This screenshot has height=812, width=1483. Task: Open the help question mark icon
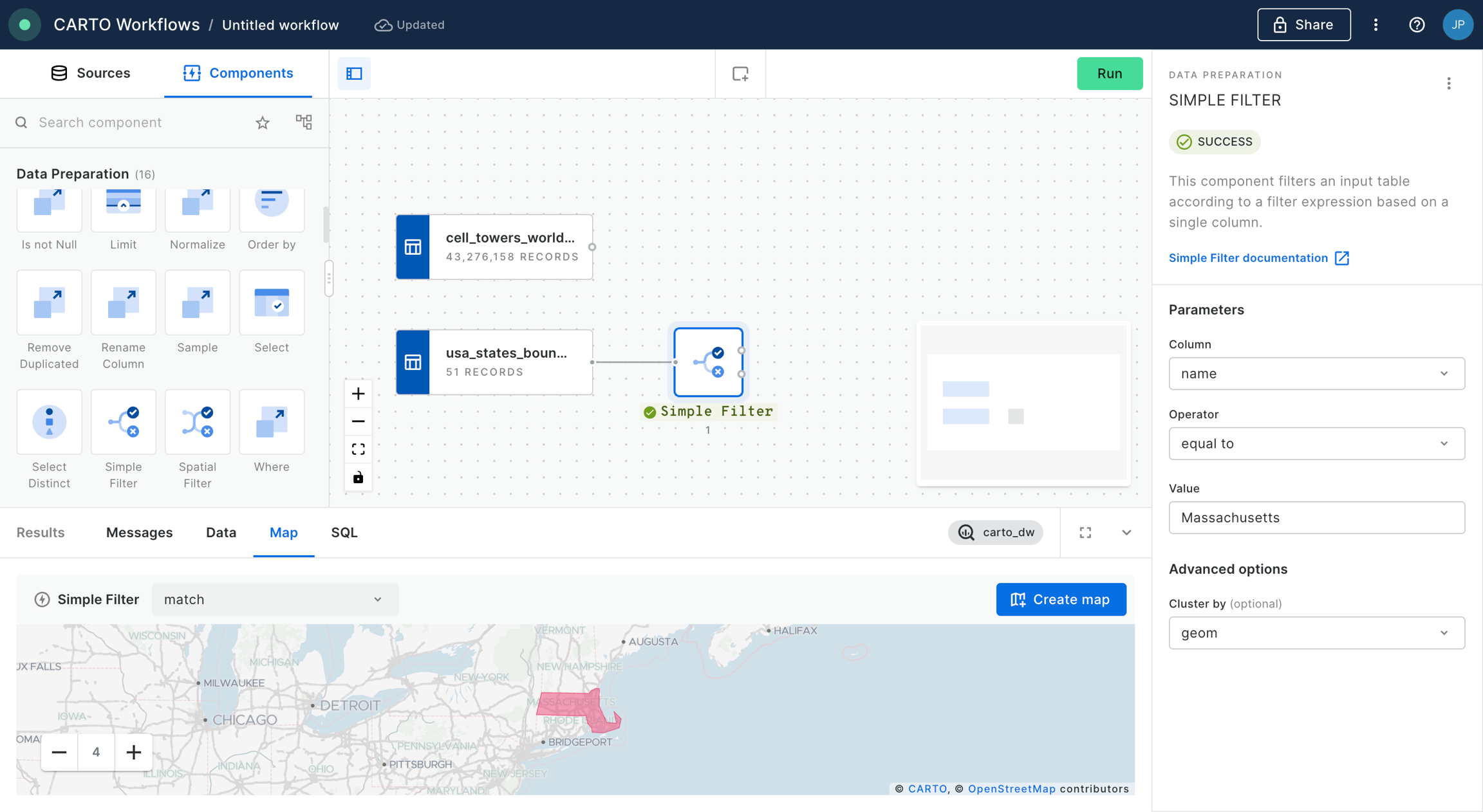(1416, 25)
